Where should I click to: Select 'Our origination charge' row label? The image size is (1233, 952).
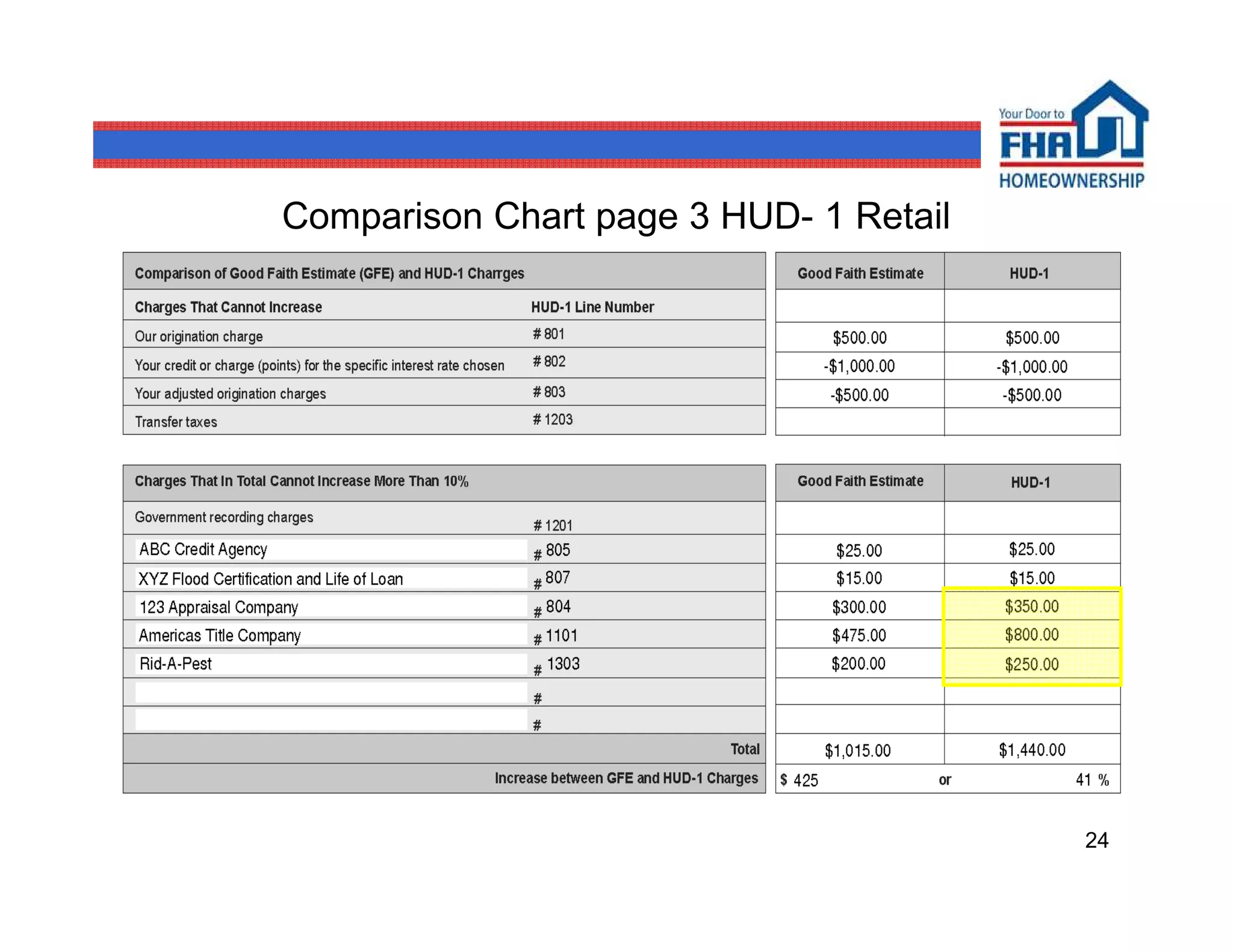point(199,336)
